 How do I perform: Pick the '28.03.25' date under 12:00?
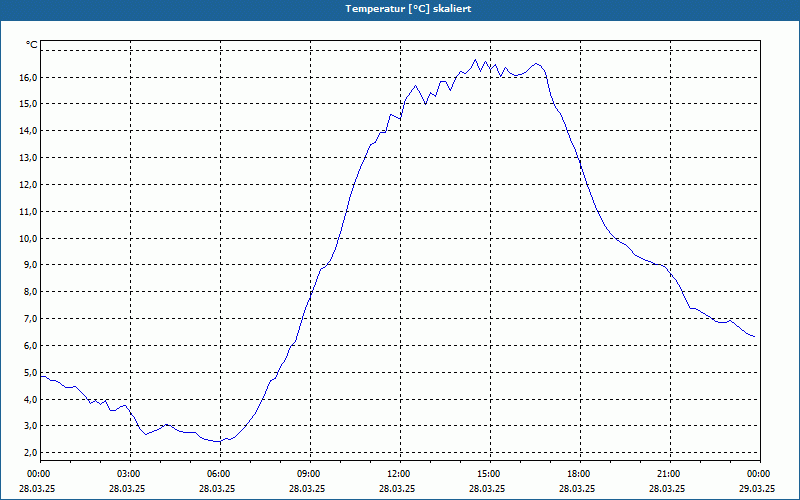pyautogui.click(x=396, y=488)
